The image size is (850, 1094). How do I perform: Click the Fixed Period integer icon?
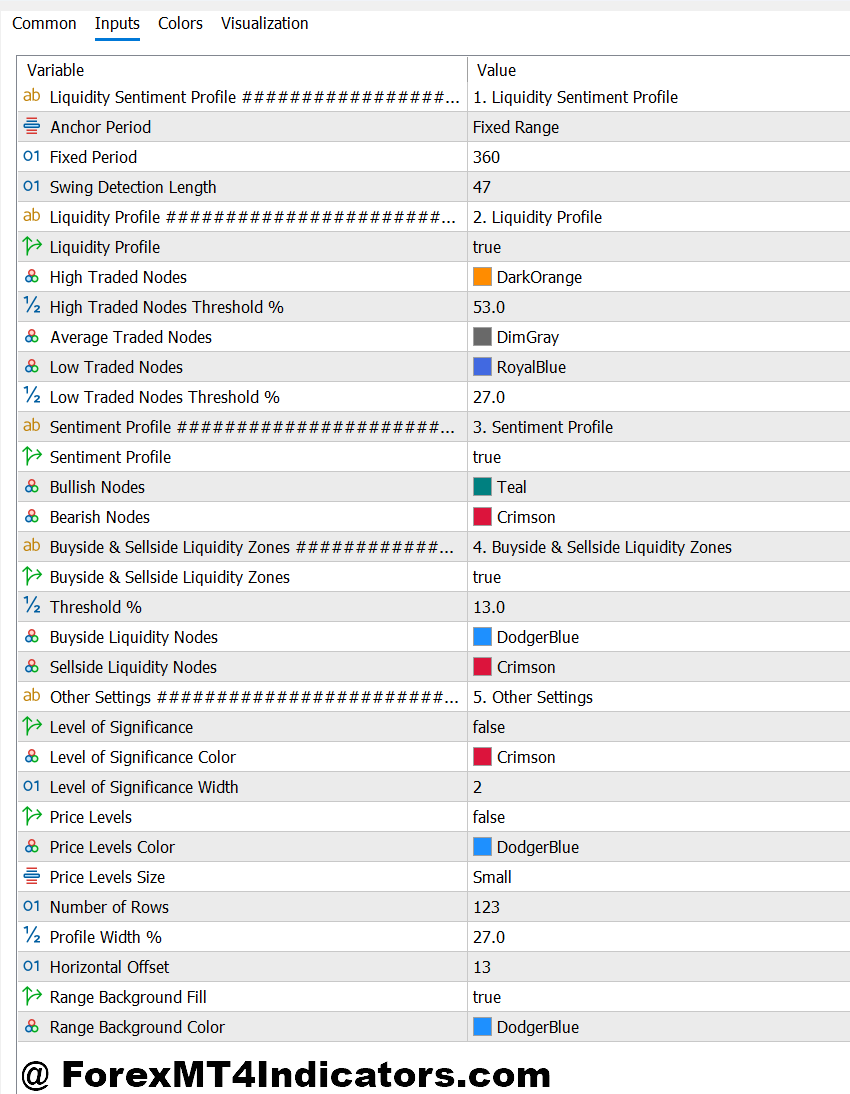(x=32, y=156)
